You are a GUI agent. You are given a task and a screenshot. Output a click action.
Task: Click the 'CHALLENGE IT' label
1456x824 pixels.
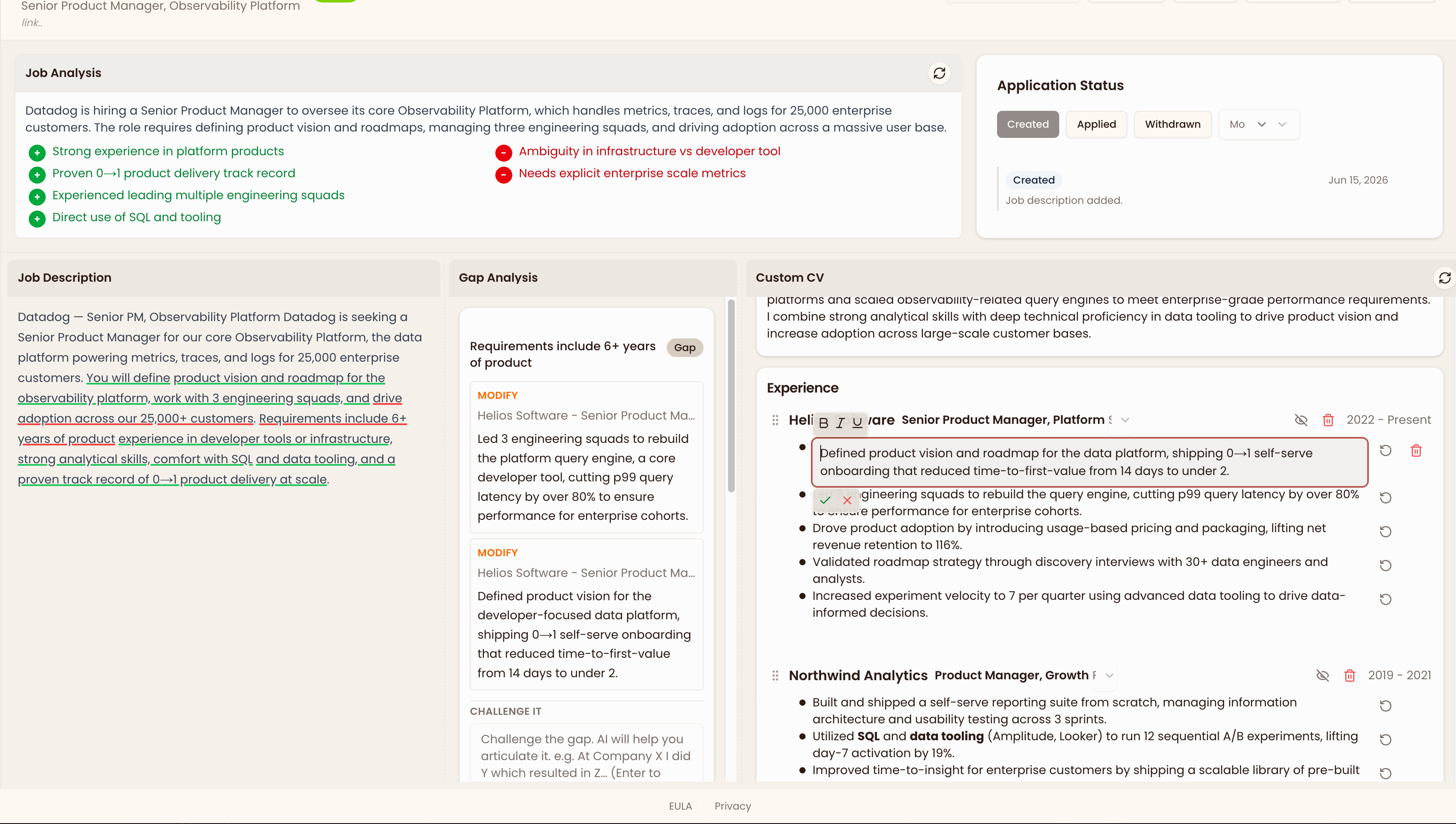505,711
